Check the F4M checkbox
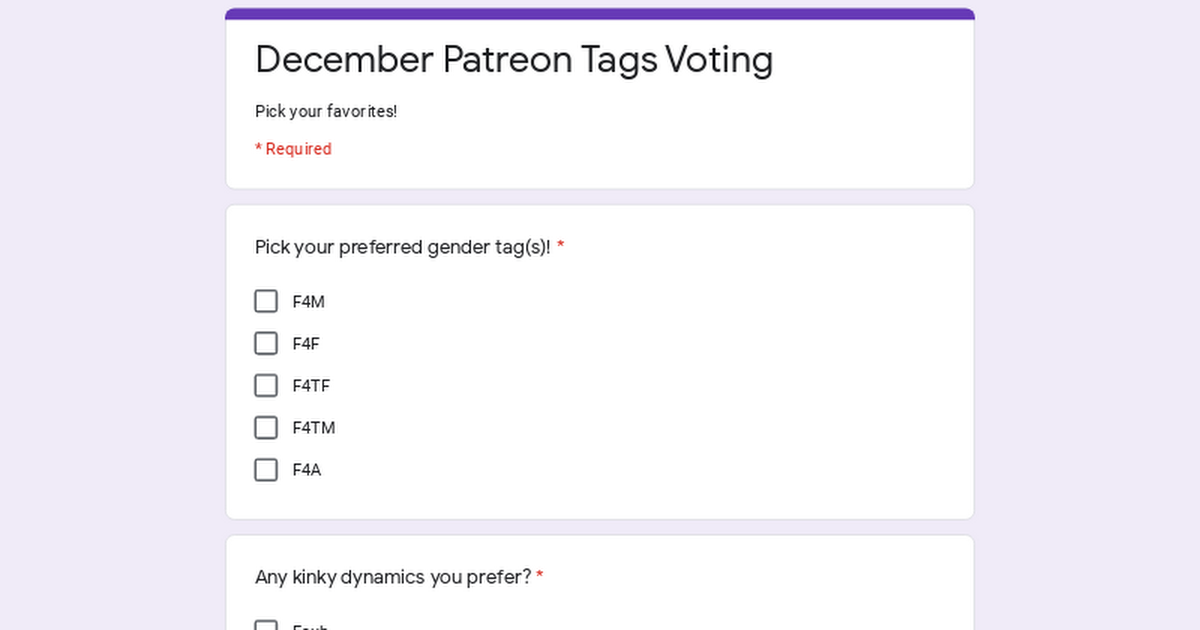 (x=266, y=301)
